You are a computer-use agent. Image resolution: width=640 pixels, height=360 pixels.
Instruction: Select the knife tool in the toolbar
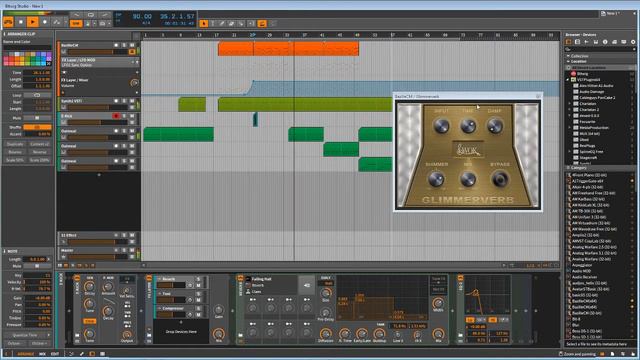241,24
